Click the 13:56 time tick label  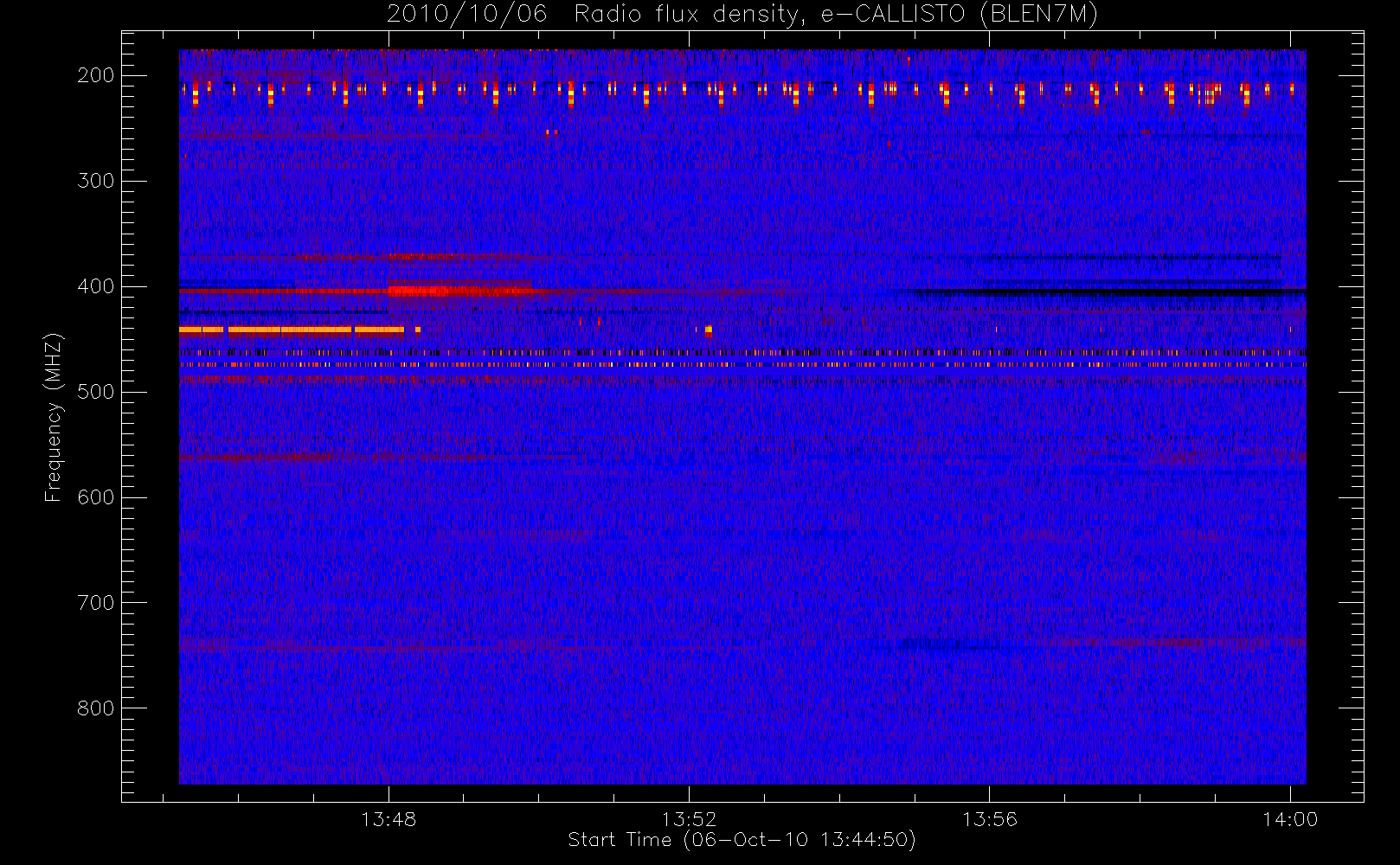(989, 819)
